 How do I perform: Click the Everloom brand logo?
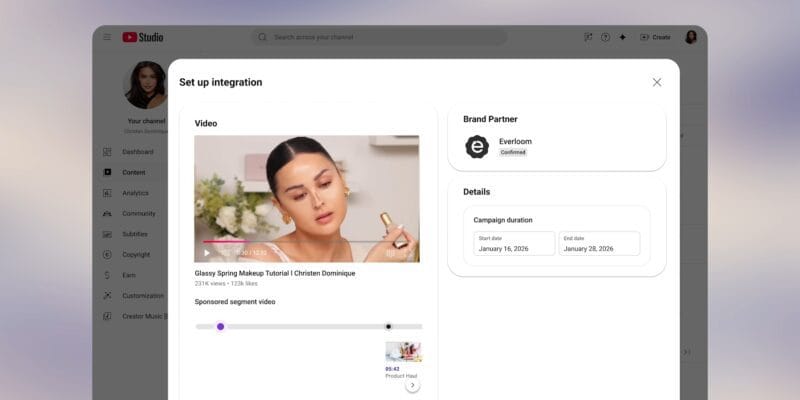tap(477, 147)
